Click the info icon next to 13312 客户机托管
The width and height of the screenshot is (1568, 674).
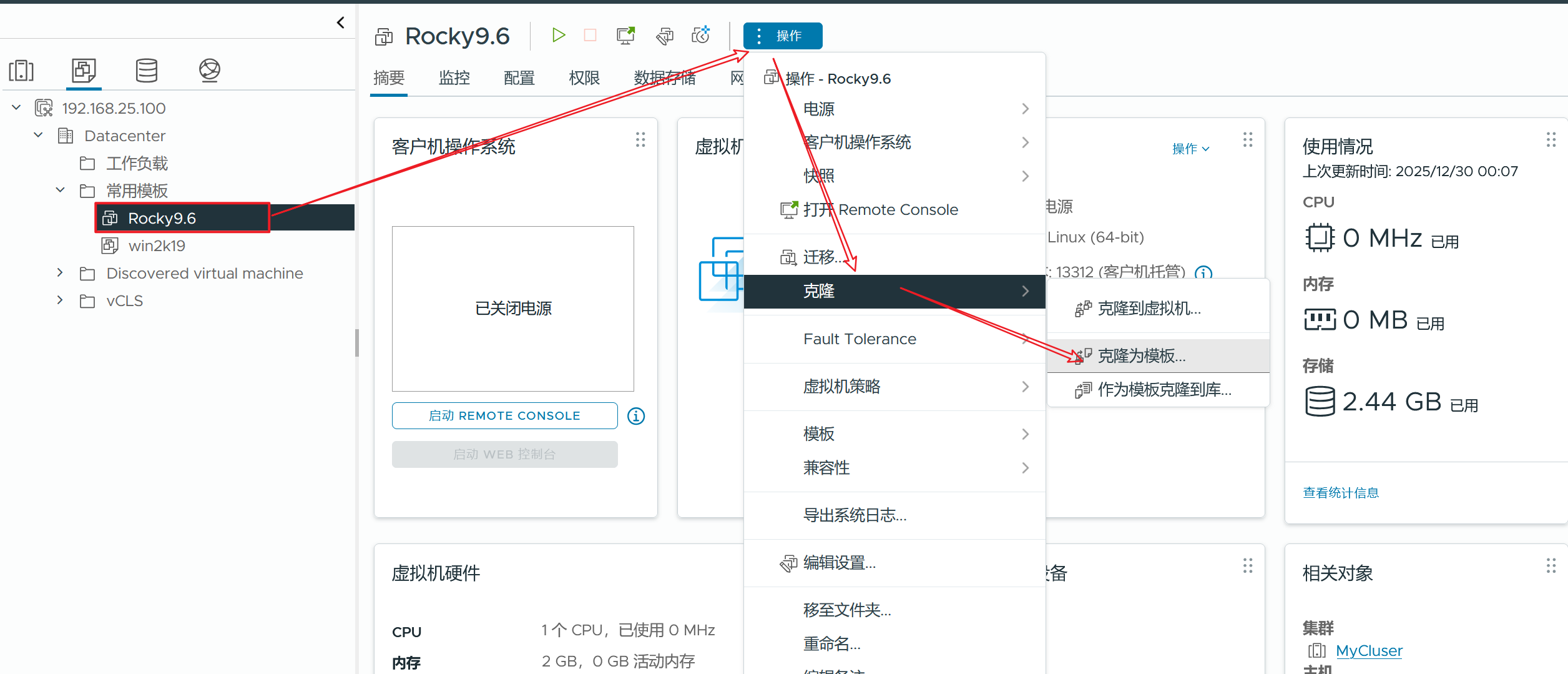(x=1203, y=272)
